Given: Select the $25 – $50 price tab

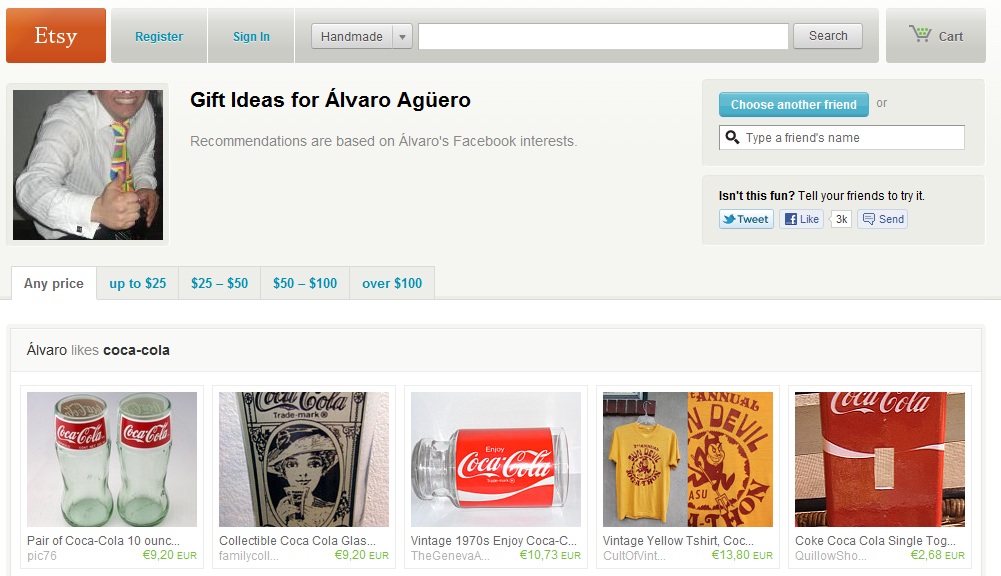Looking at the screenshot, I should click(x=219, y=283).
